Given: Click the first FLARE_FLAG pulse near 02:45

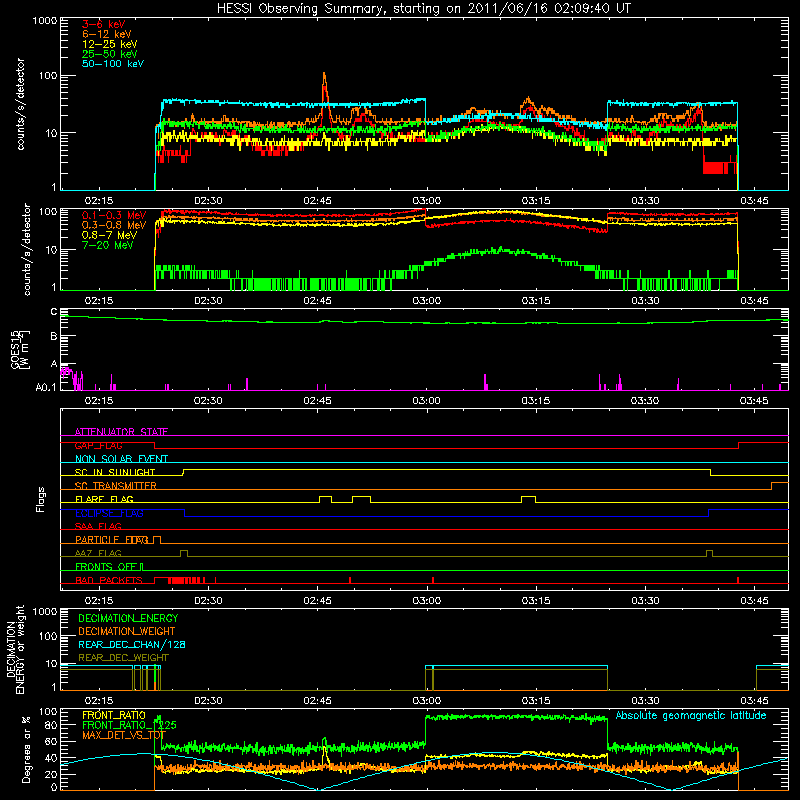Looking at the screenshot, I should point(326,499).
